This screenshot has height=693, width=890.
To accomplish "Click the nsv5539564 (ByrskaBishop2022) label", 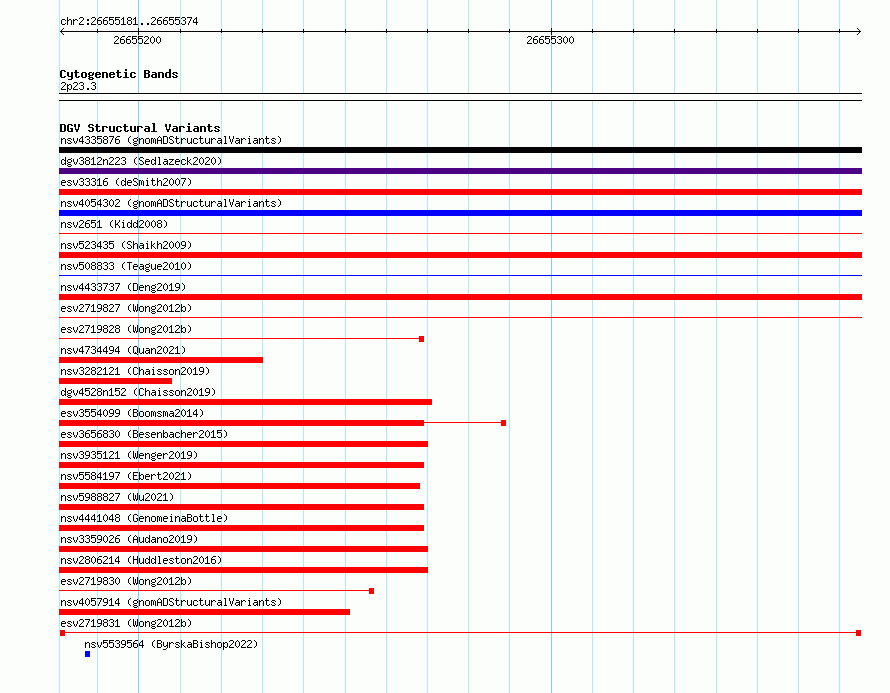I will [171, 644].
